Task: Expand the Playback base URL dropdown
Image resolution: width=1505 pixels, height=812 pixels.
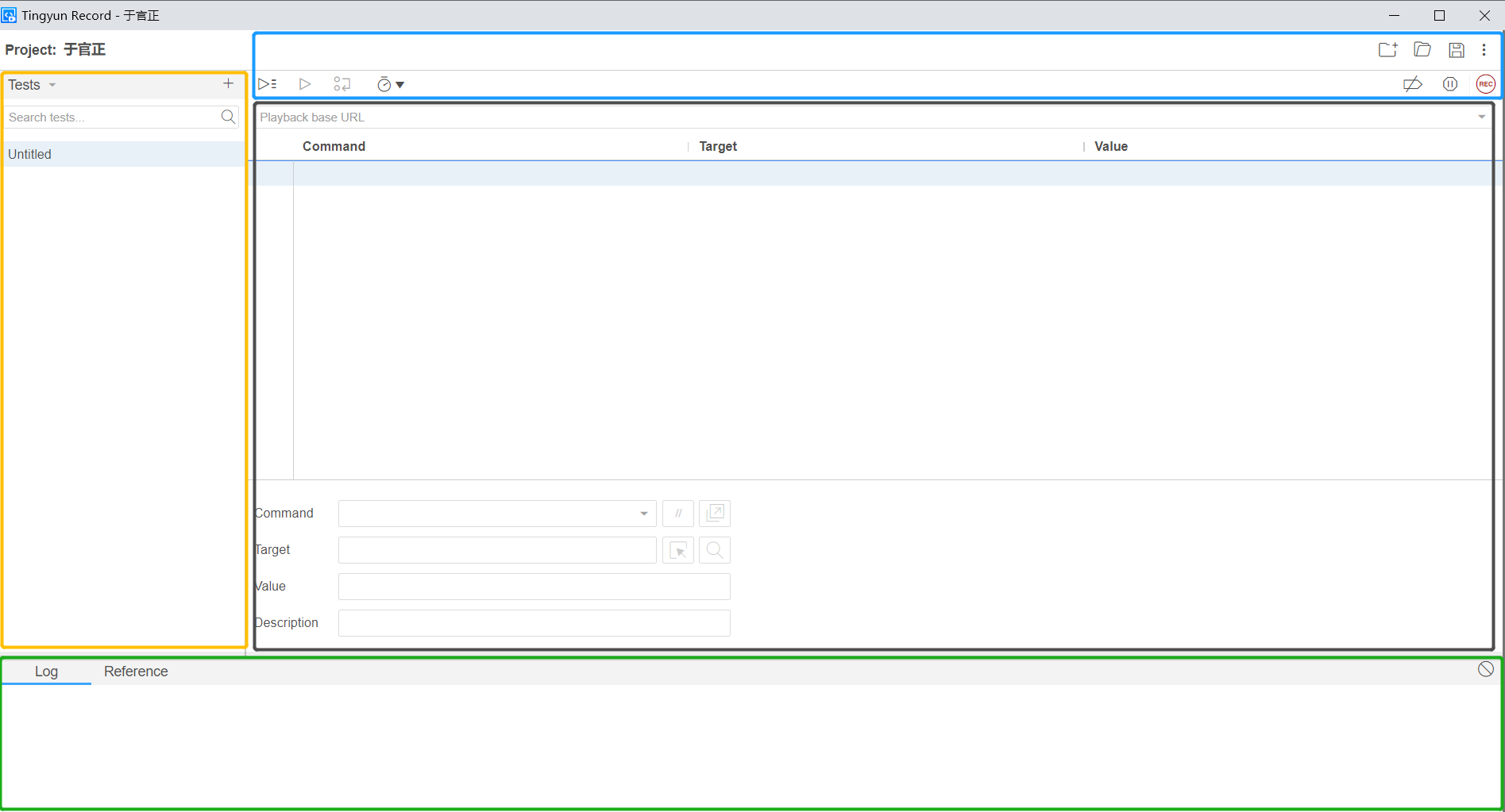Action: 1481,117
